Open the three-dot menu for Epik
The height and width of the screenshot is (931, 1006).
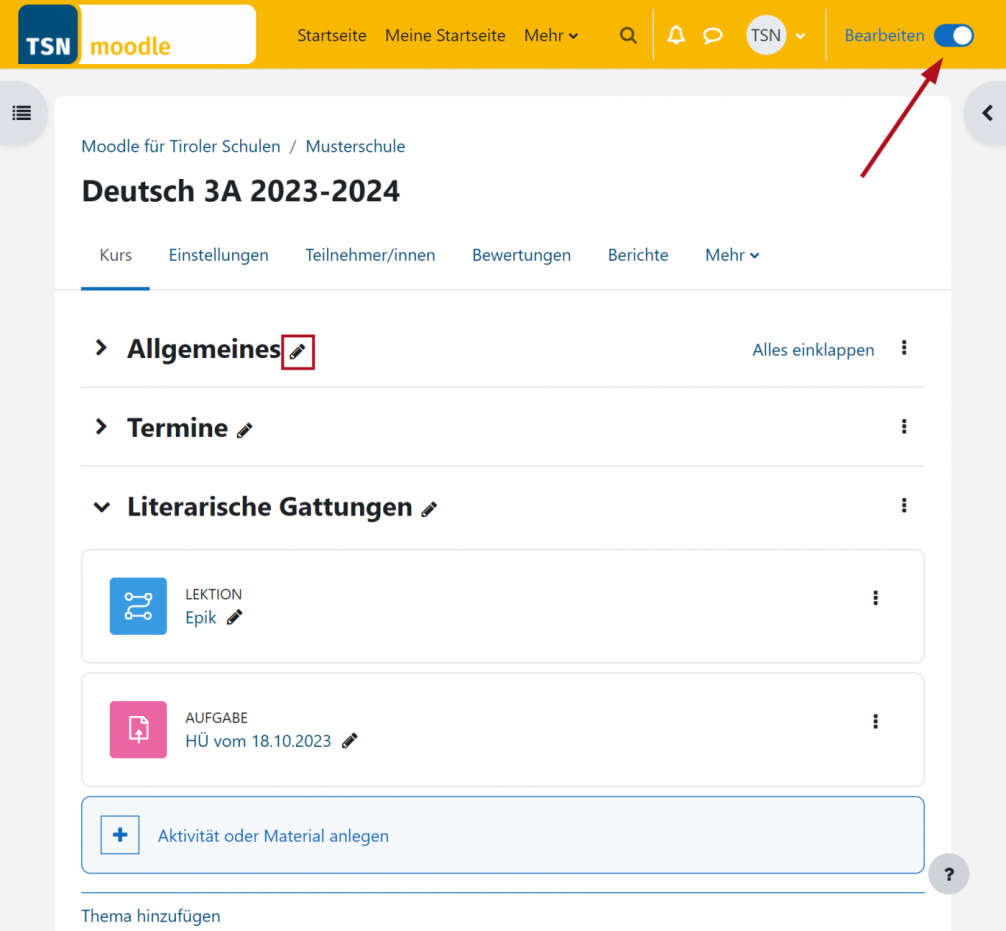876,597
